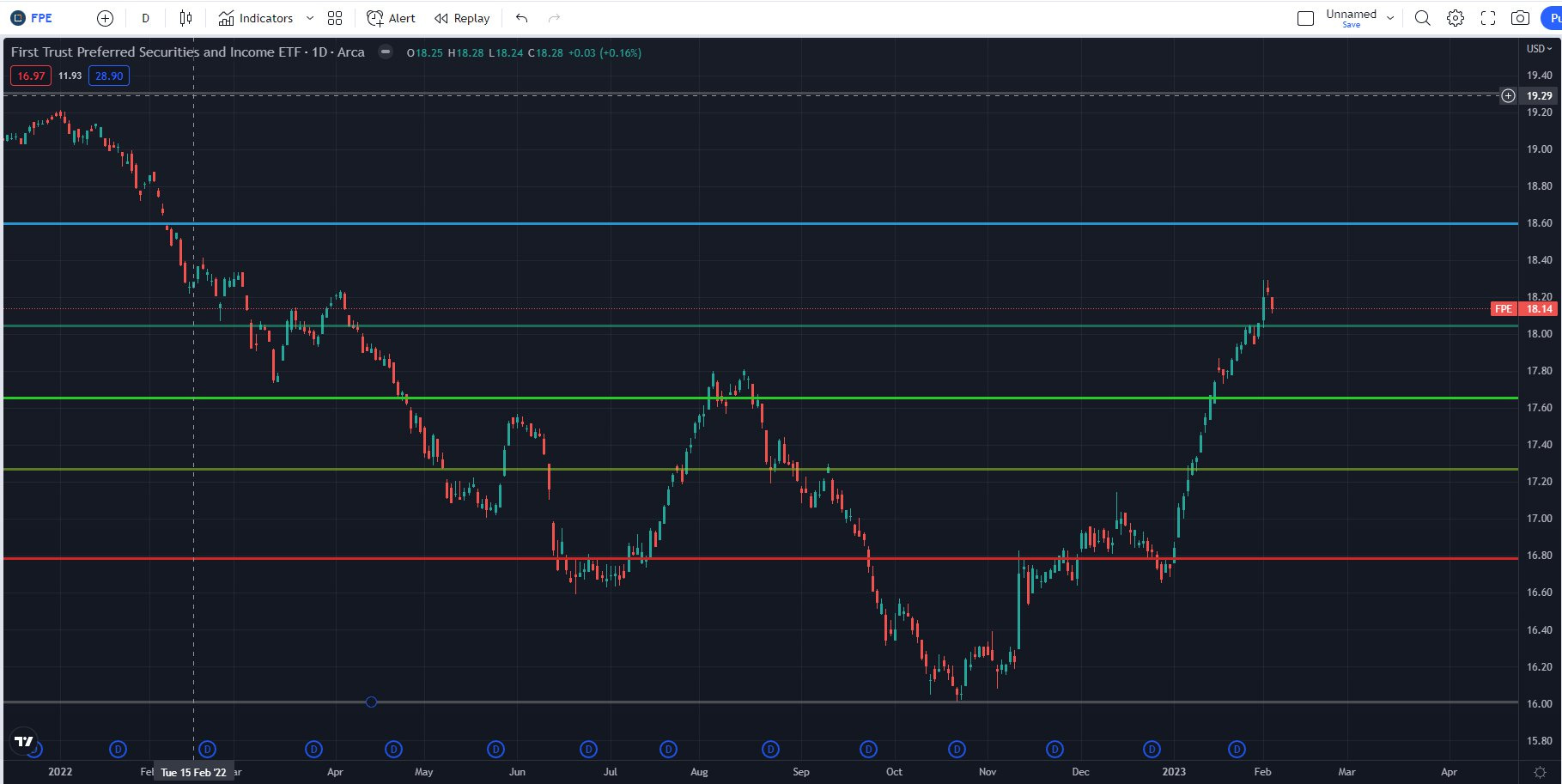Click the plus button beside 19.29 price
The image size is (1562, 784).
1508,95
